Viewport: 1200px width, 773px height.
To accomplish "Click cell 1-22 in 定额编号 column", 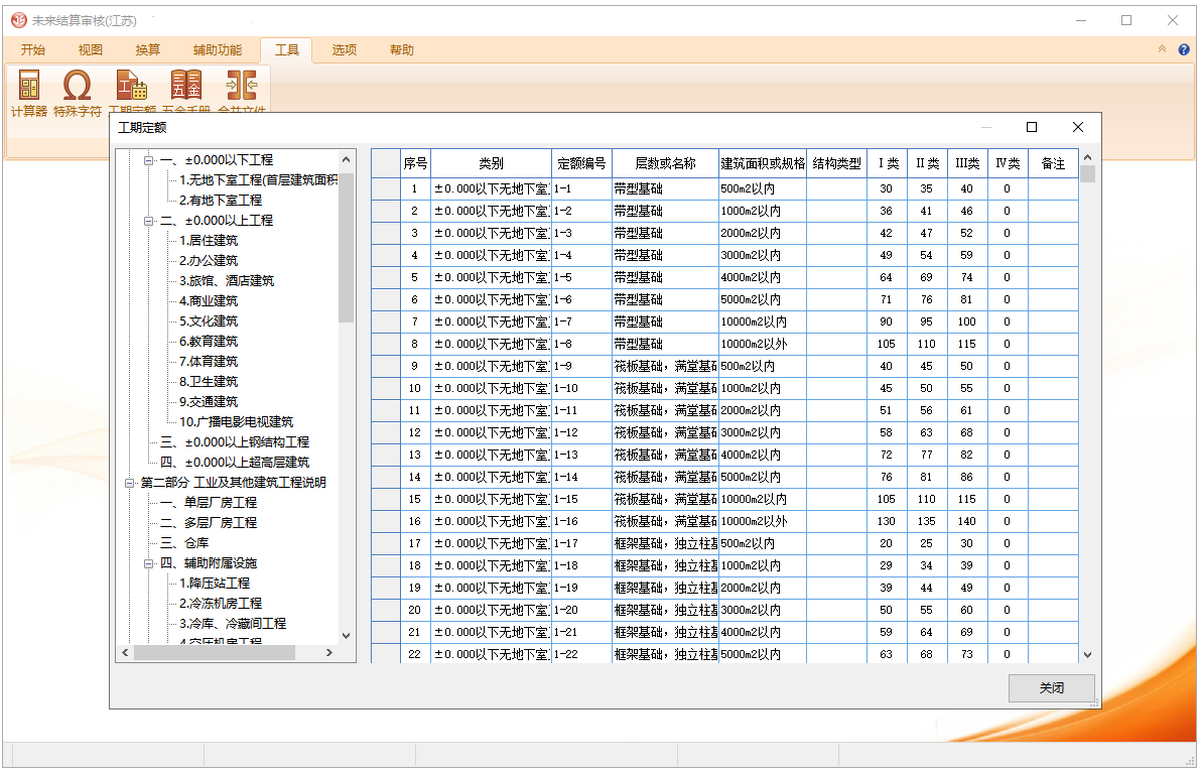I will [x=581, y=654].
